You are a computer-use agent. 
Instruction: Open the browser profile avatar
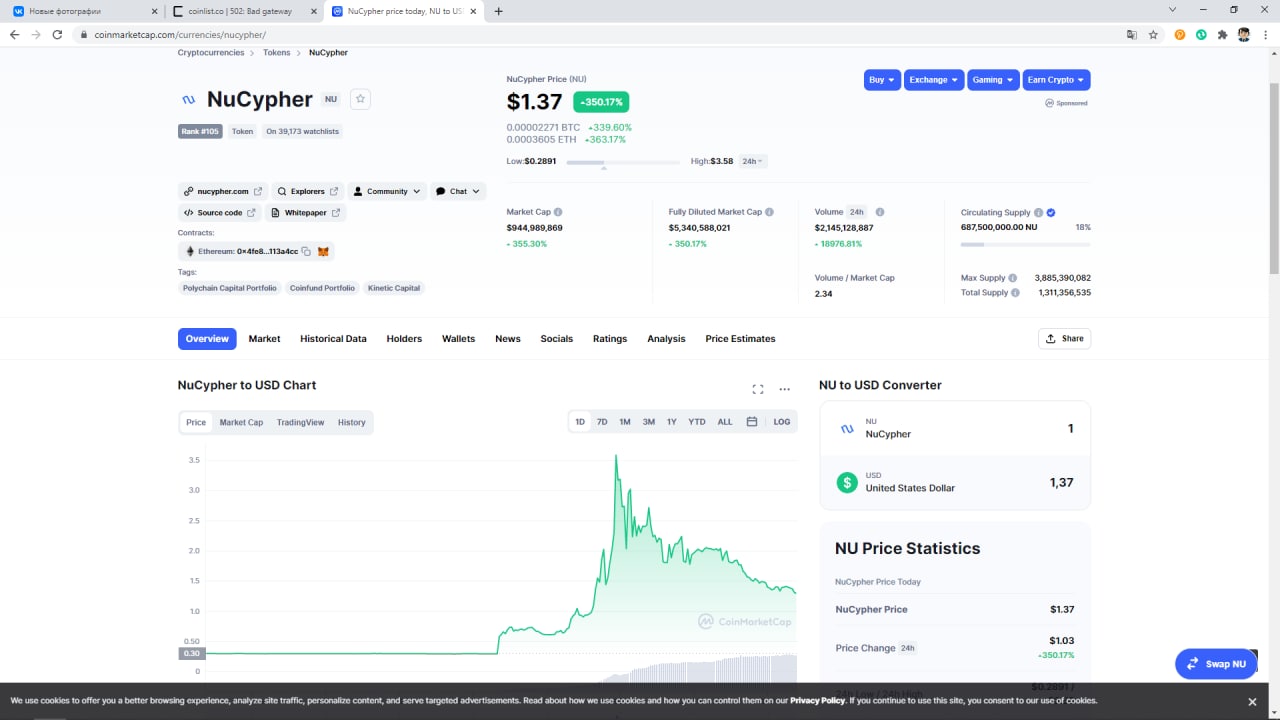point(1244,34)
